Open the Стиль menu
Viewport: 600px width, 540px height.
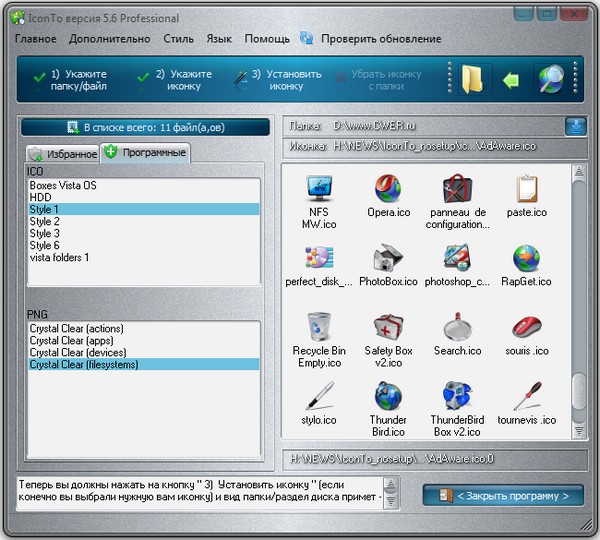click(x=179, y=39)
